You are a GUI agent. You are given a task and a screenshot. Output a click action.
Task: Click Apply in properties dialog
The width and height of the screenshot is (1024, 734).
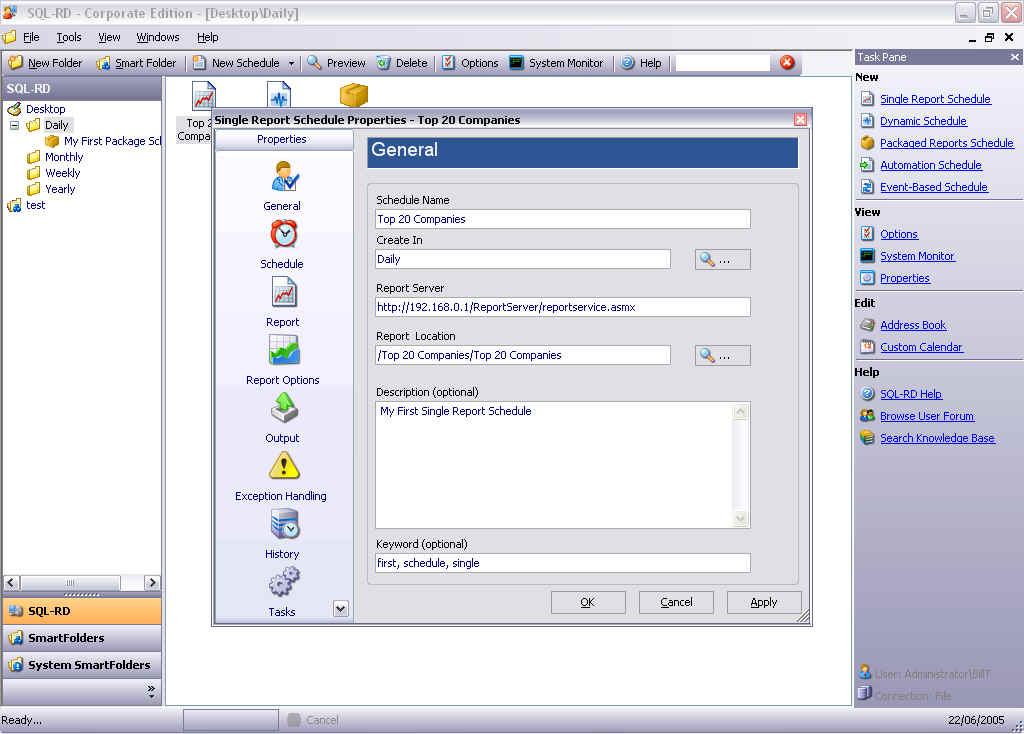click(x=763, y=602)
